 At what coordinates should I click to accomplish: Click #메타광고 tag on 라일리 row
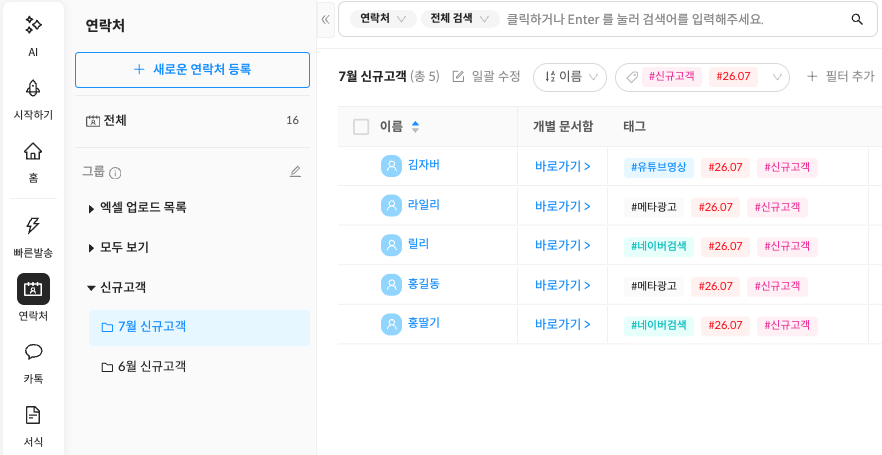pos(654,208)
